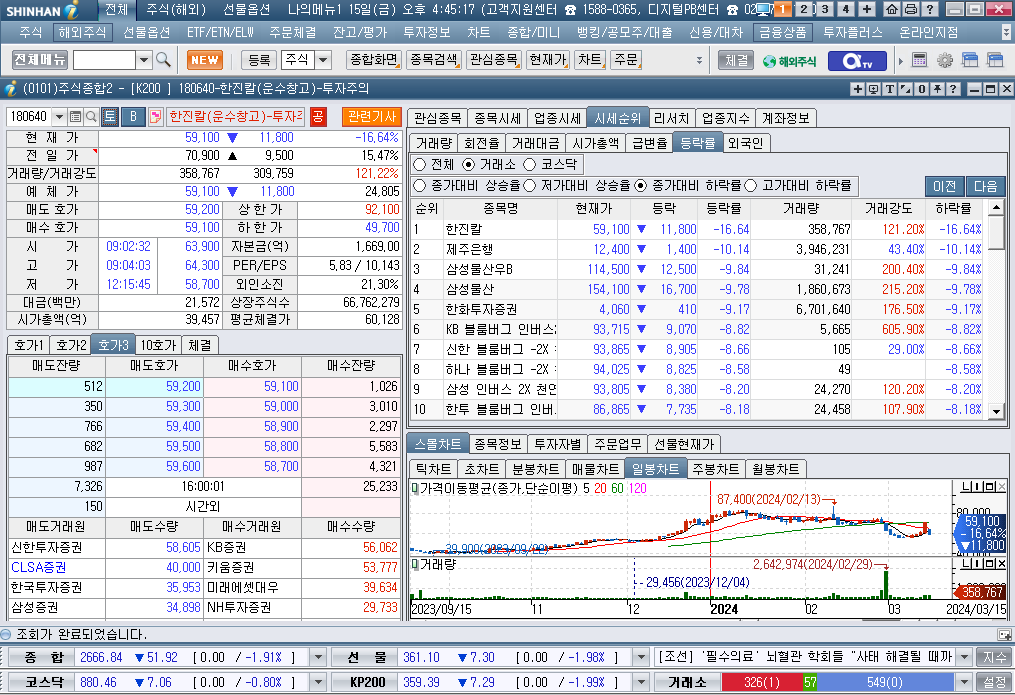Expand the KP200 index ticker dropdown
The height and width of the screenshot is (695, 1015).
[x=641, y=682]
